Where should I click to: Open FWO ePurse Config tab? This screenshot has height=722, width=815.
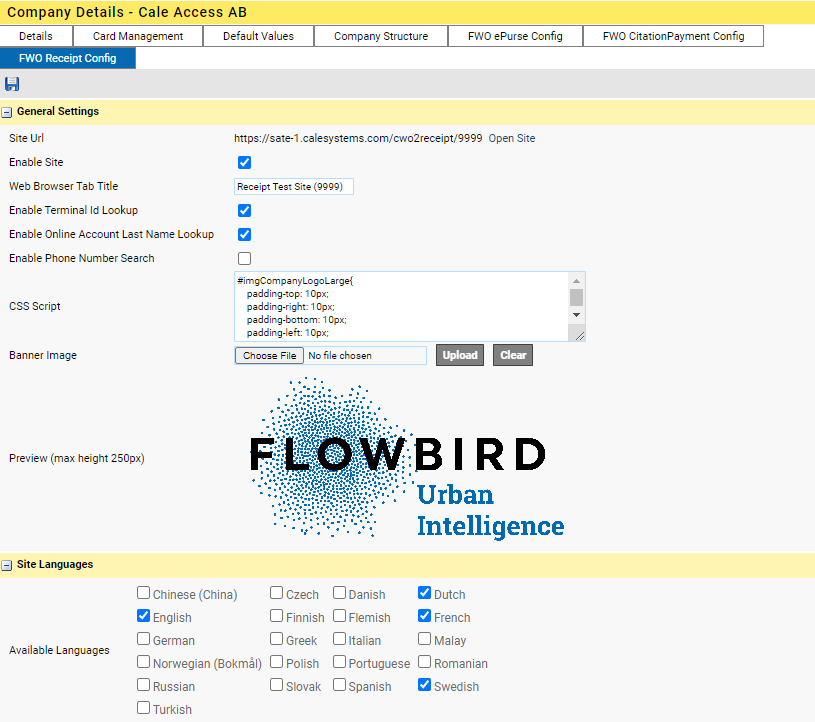point(515,36)
